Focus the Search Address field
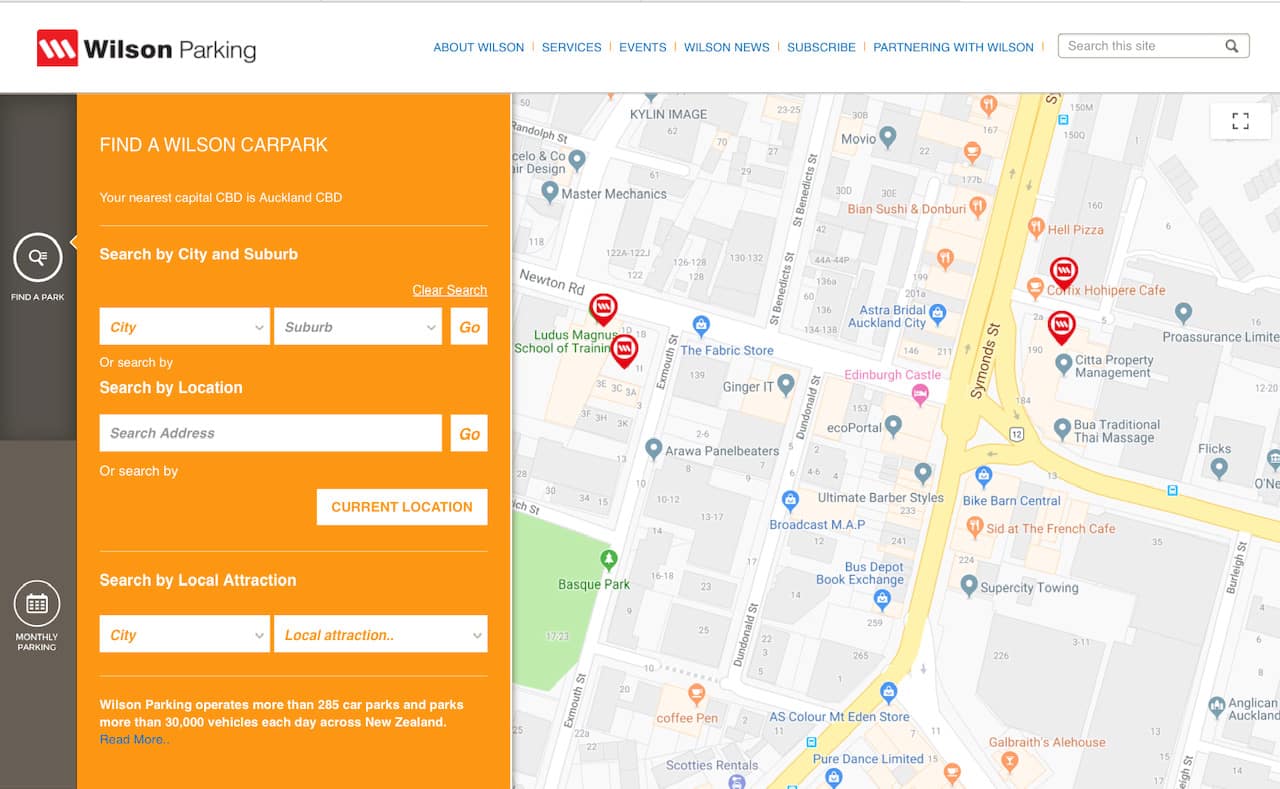The height and width of the screenshot is (789, 1280). point(271,433)
